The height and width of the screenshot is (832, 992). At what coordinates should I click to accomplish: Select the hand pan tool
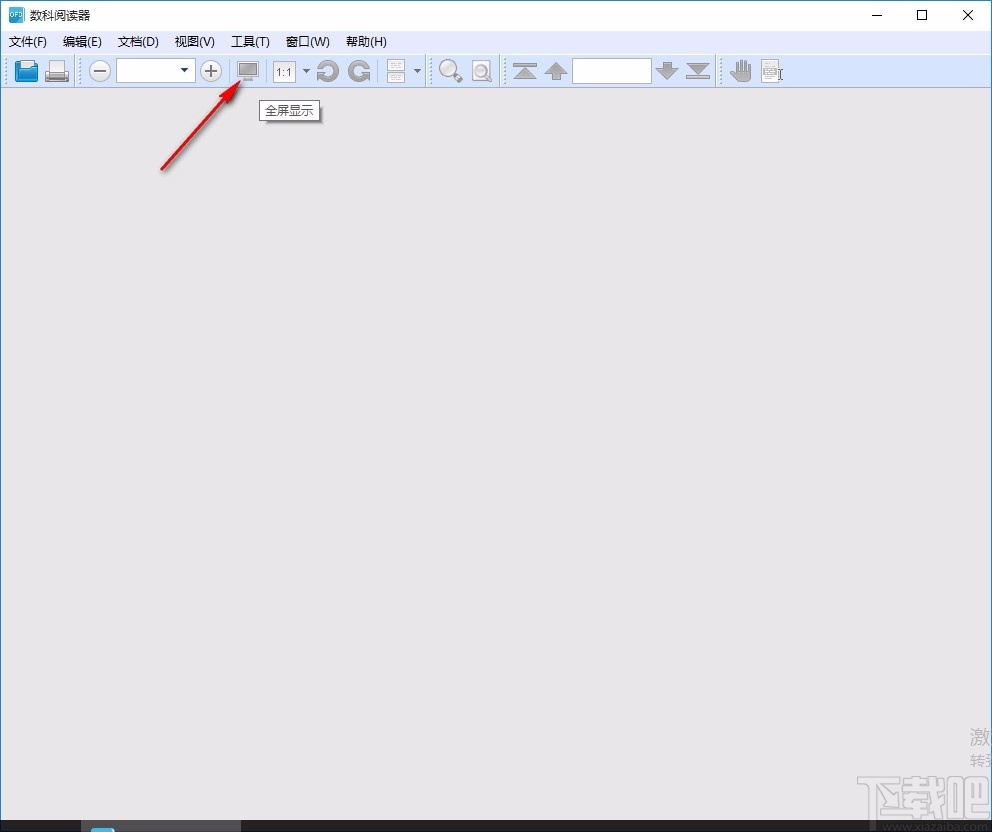point(741,71)
